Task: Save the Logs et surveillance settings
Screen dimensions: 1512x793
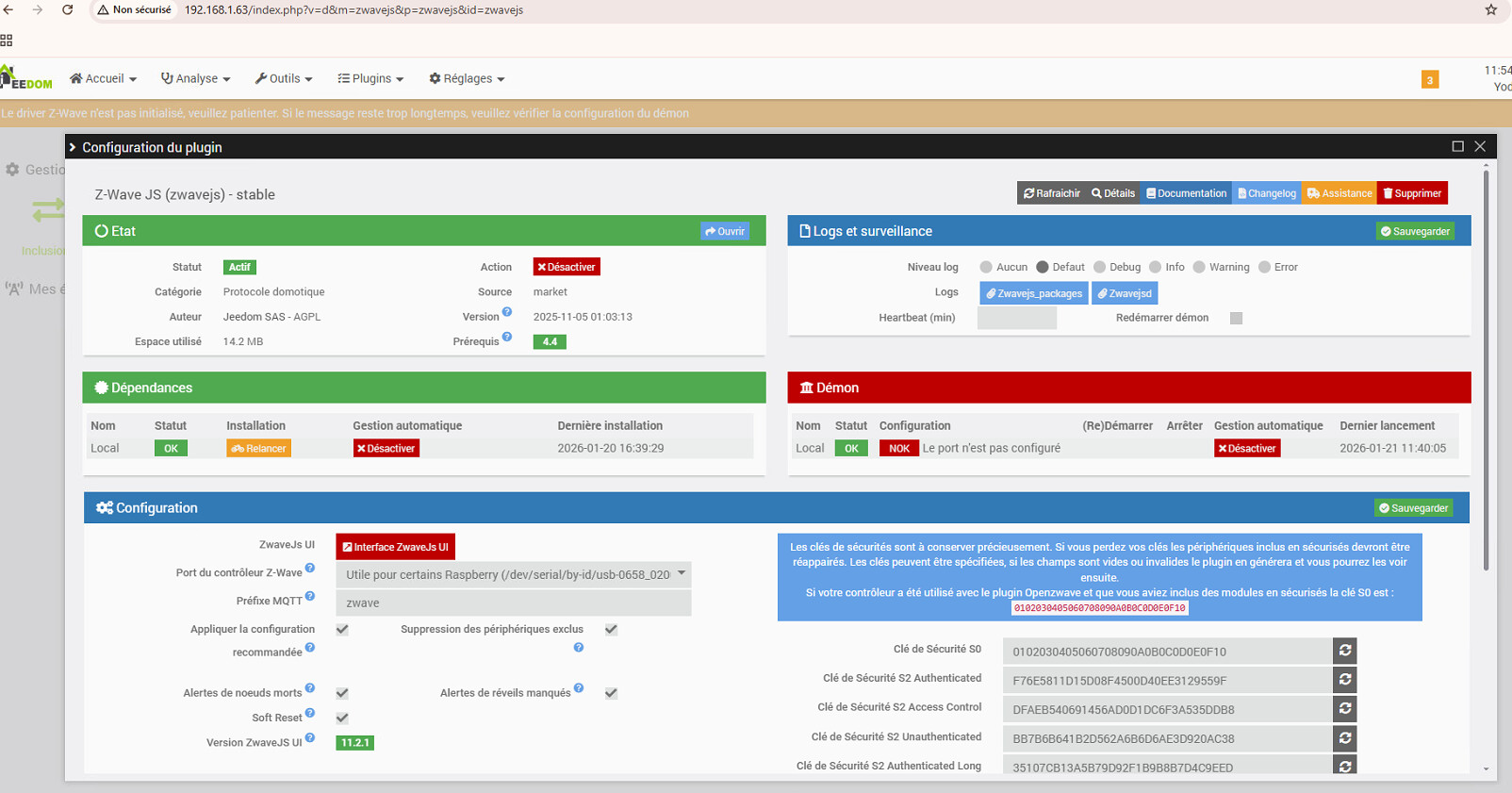Action: pos(1415,231)
